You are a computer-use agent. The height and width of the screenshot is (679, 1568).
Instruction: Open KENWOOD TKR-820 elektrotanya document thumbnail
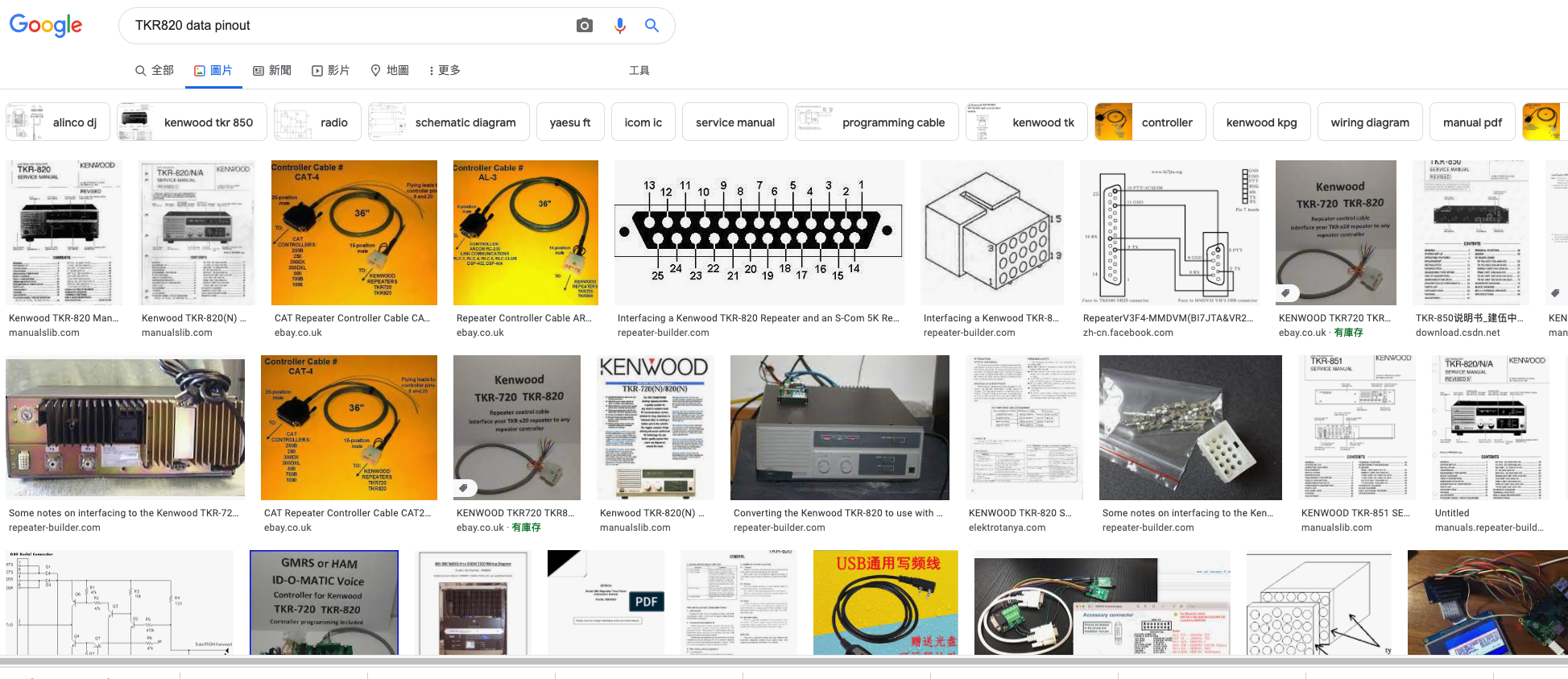(x=1024, y=428)
